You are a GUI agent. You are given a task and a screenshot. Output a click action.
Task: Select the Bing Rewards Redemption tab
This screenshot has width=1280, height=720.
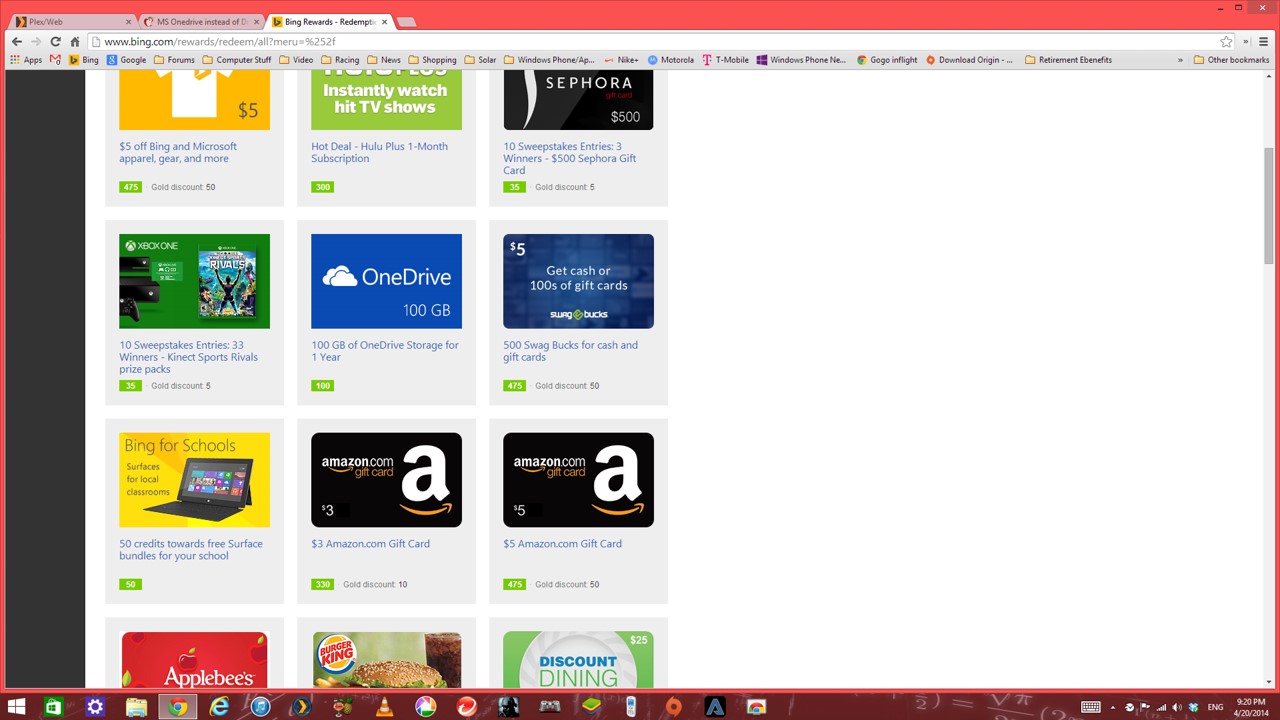click(328, 21)
